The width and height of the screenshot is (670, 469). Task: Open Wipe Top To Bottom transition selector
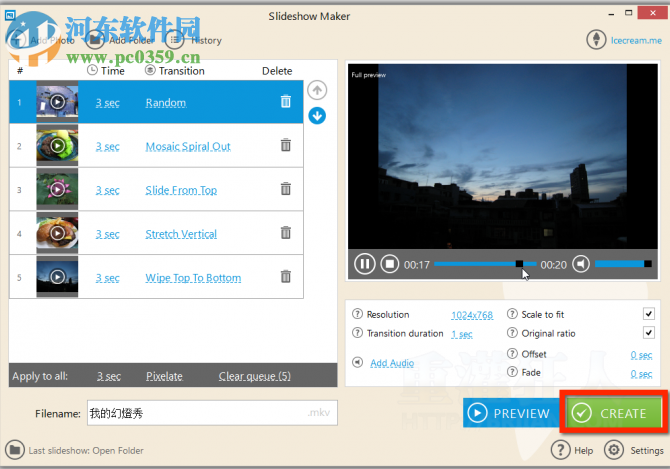(x=193, y=278)
